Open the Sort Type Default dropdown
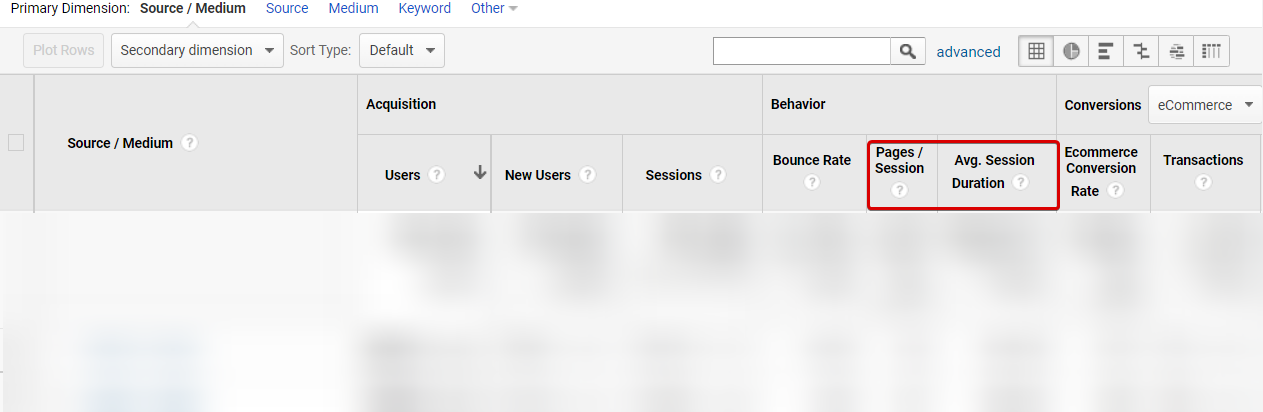The image size is (1263, 412). coord(401,50)
